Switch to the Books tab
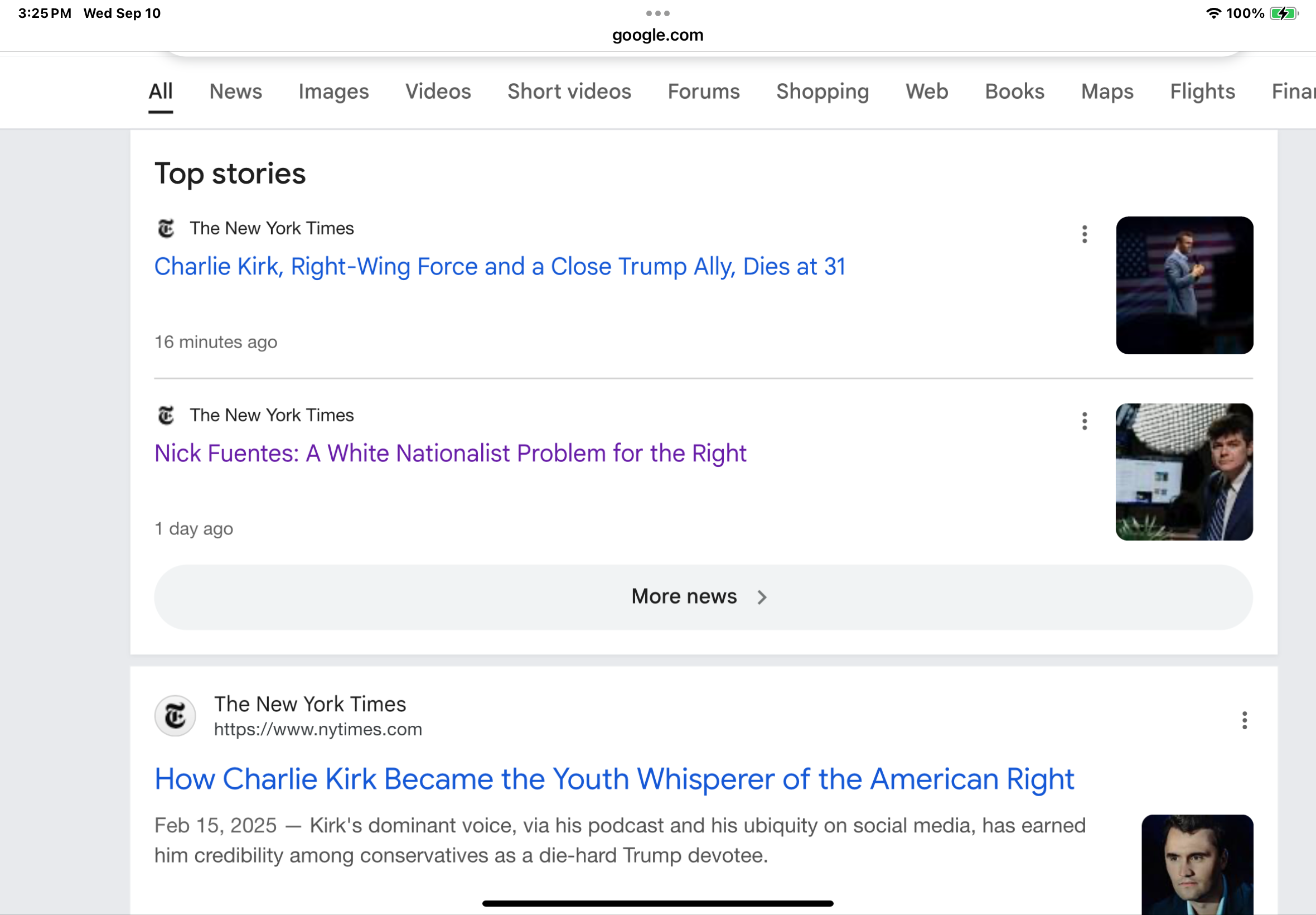Viewport: 1316px width, 915px height. (1014, 92)
